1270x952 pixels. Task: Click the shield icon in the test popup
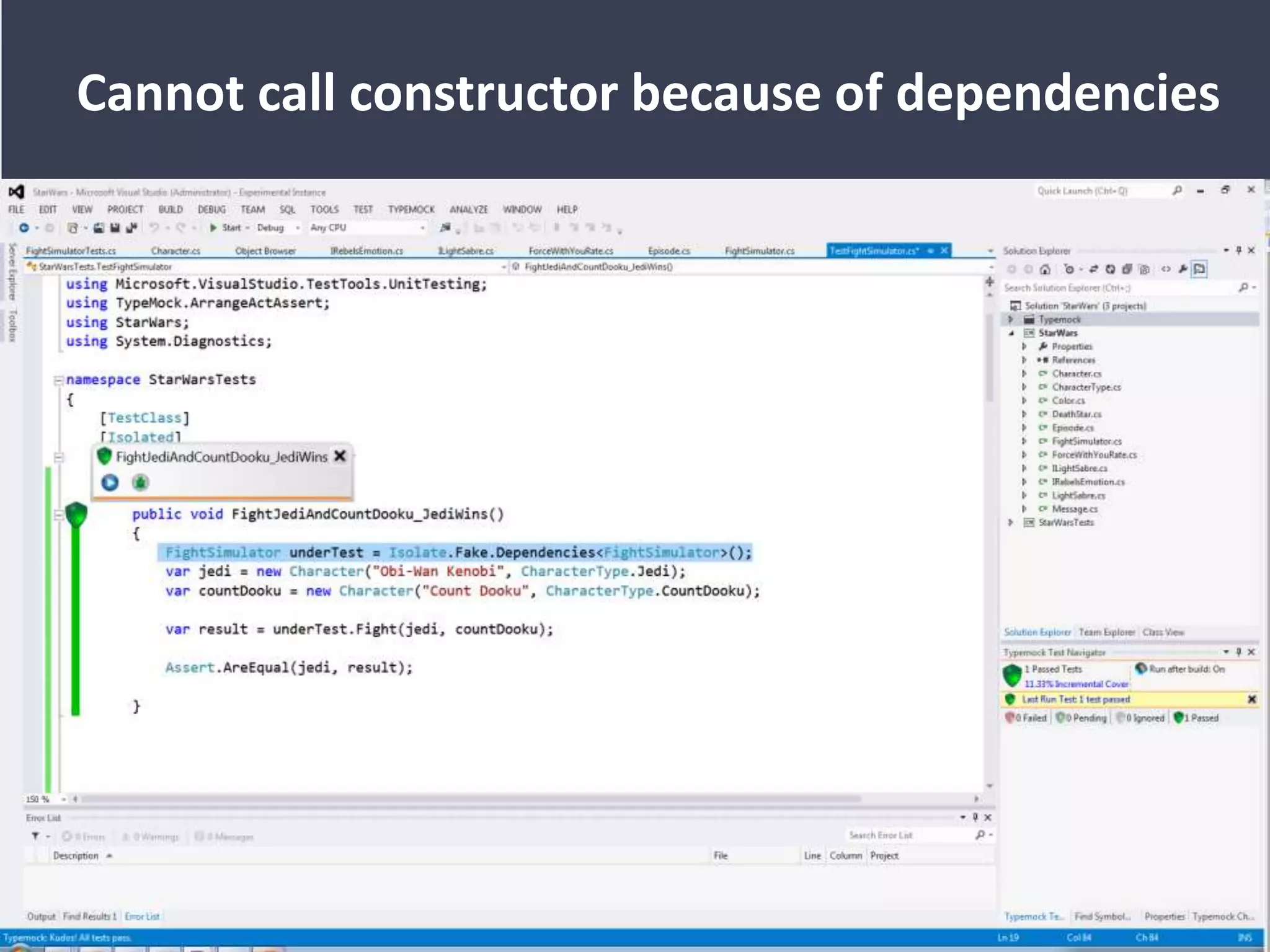[104, 457]
